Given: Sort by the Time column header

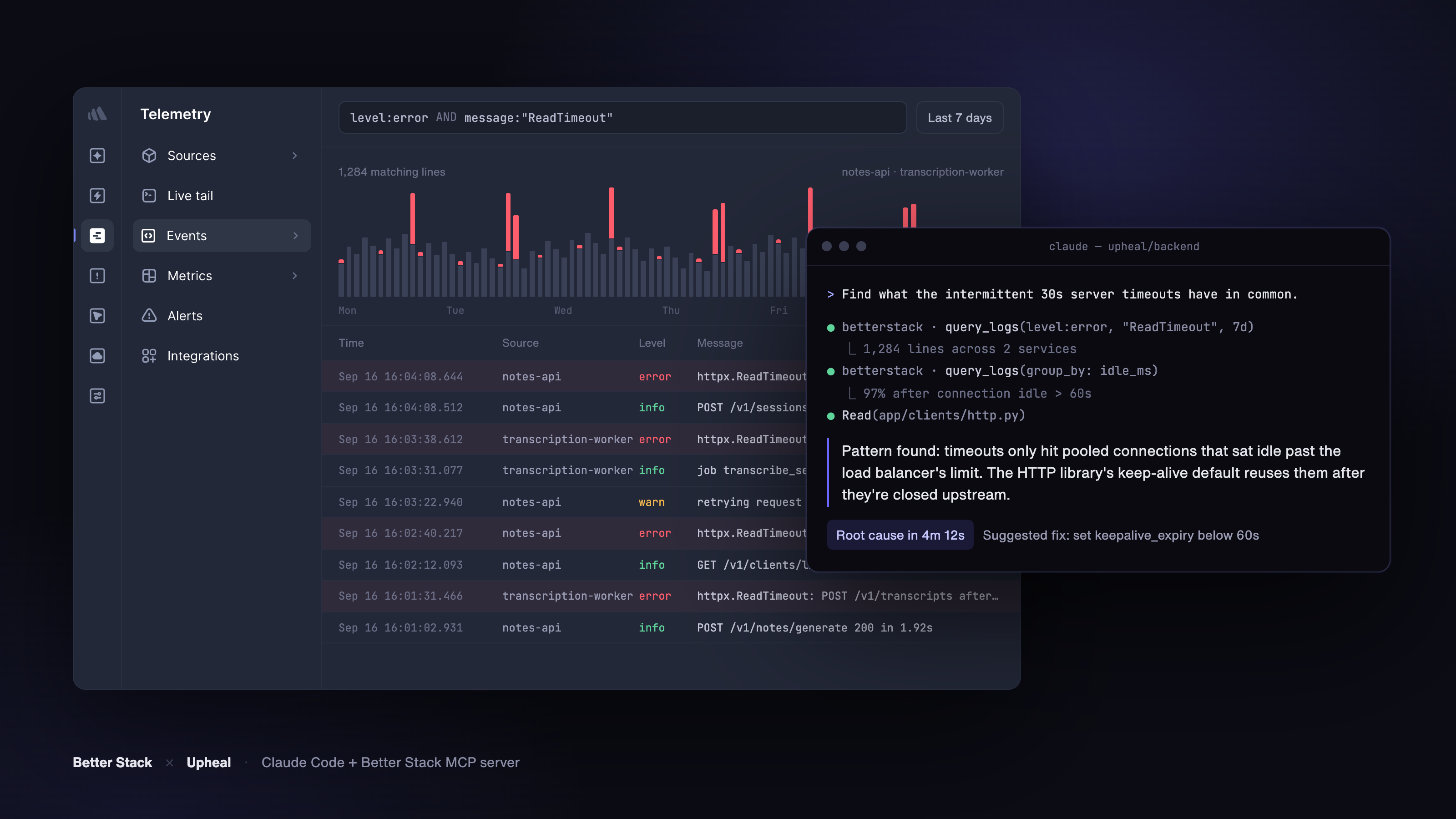Looking at the screenshot, I should click(x=351, y=343).
